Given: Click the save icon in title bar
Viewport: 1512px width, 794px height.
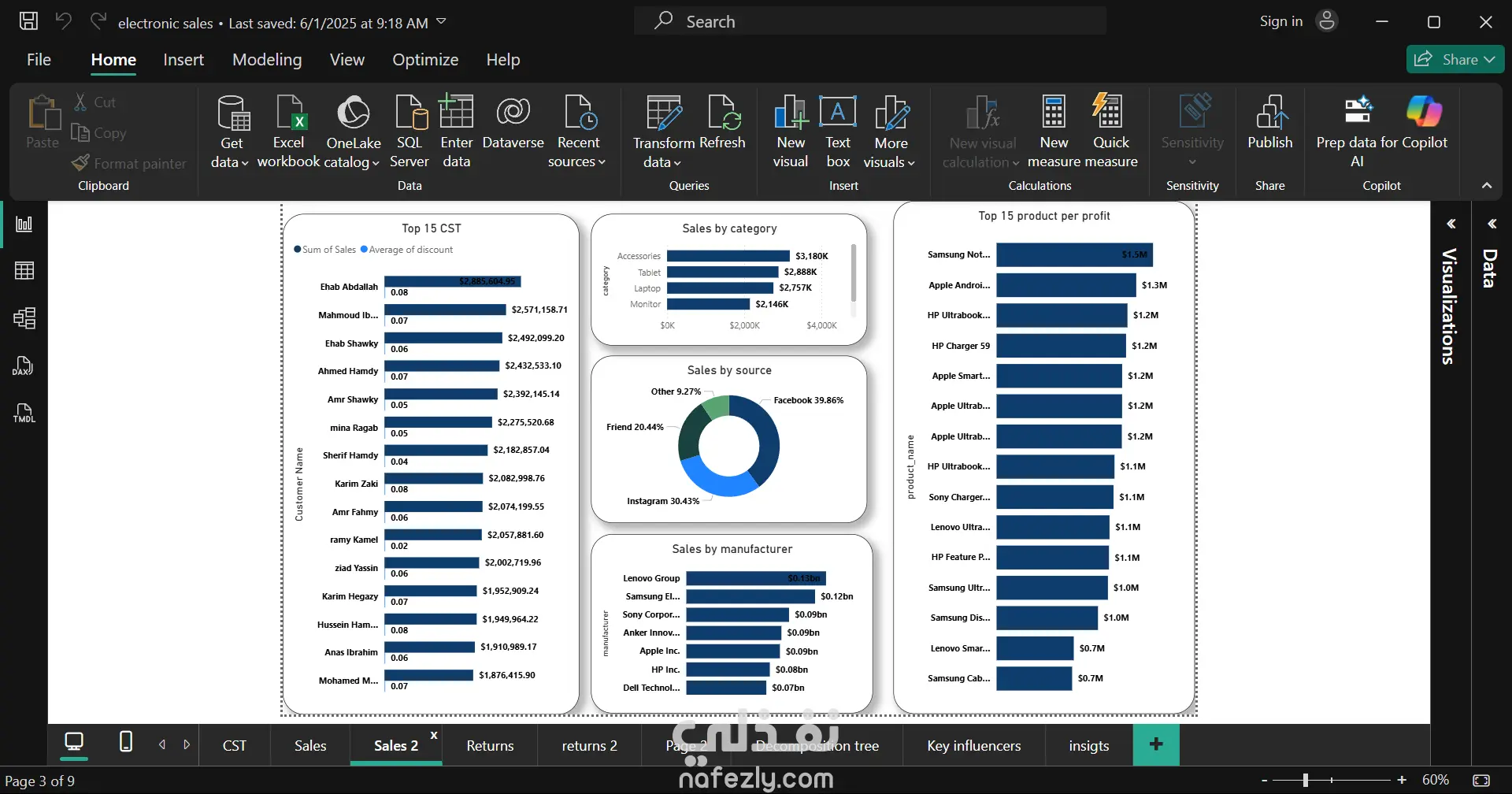Looking at the screenshot, I should [x=28, y=21].
